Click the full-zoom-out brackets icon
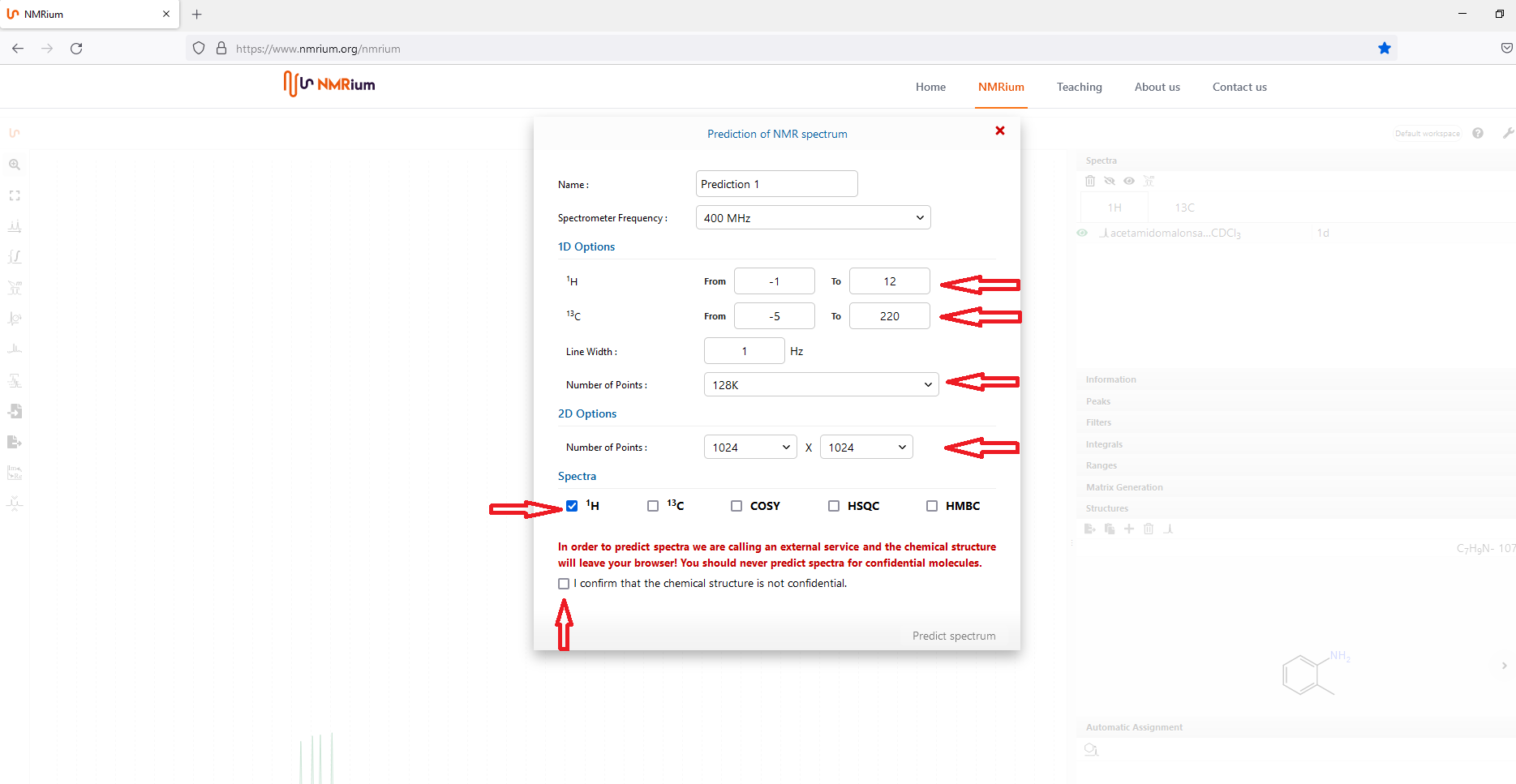This screenshot has height=784, width=1516. tap(15, 195)
